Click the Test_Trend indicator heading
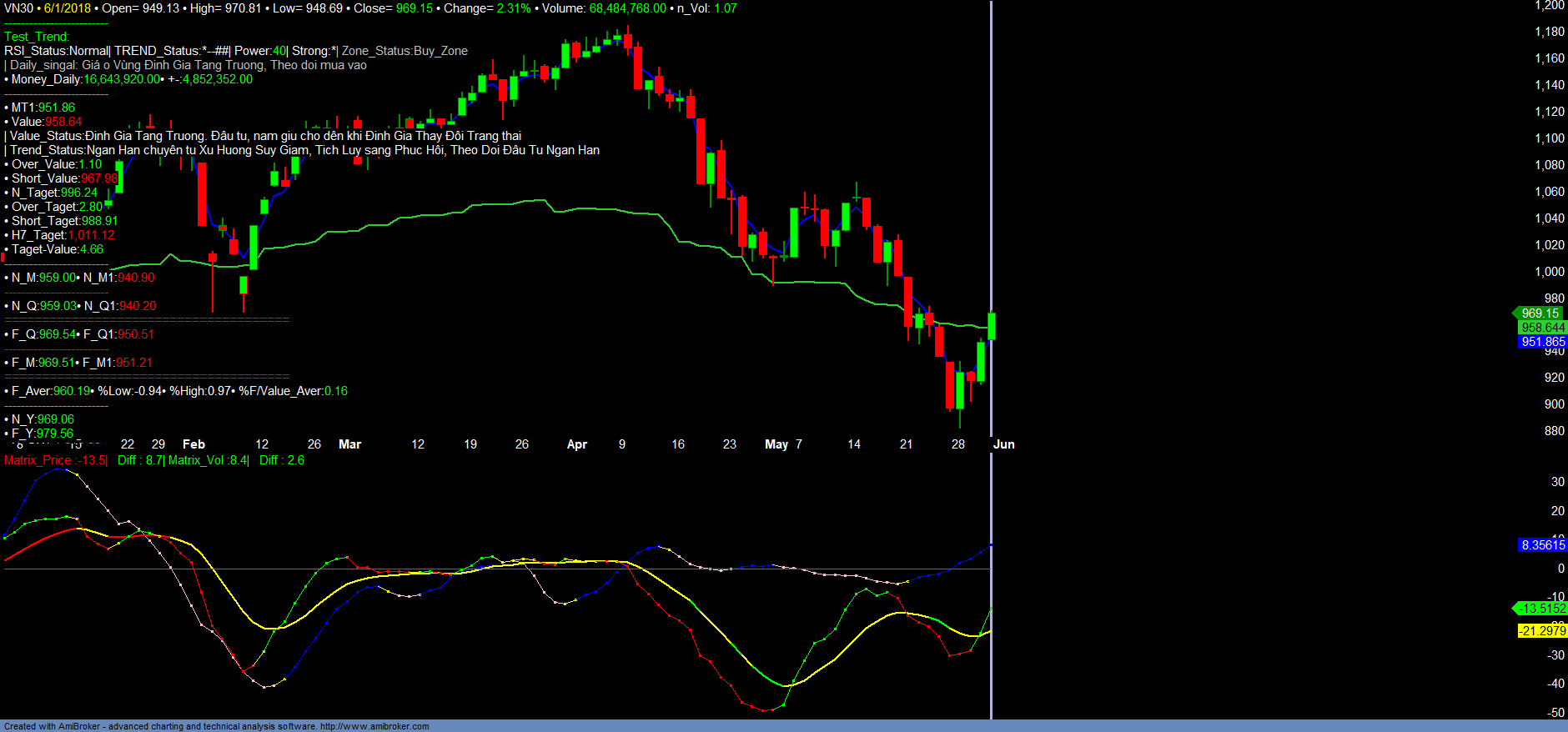Image resolution: width=1568 pixels, height=732 pixels. pos(37,37)
